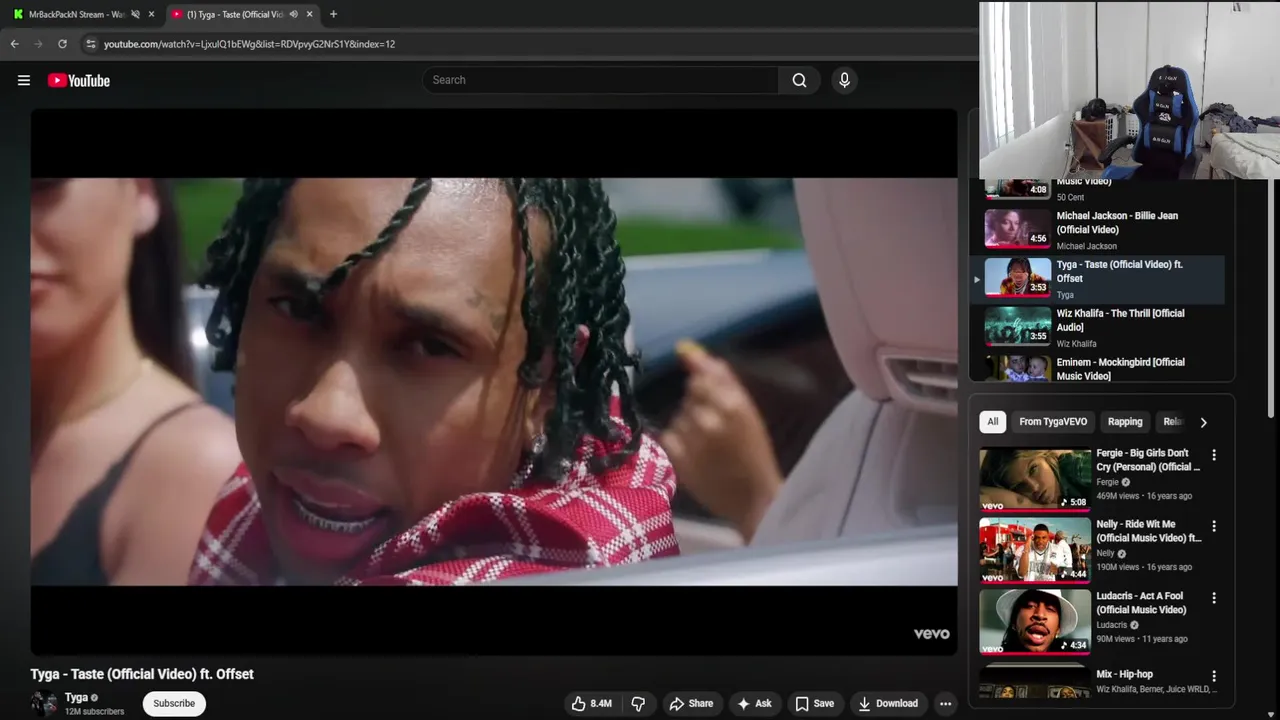Unmute the MrBackPackN Stream tab
This screenshot has width=1280, height=720.
[135, 14]
